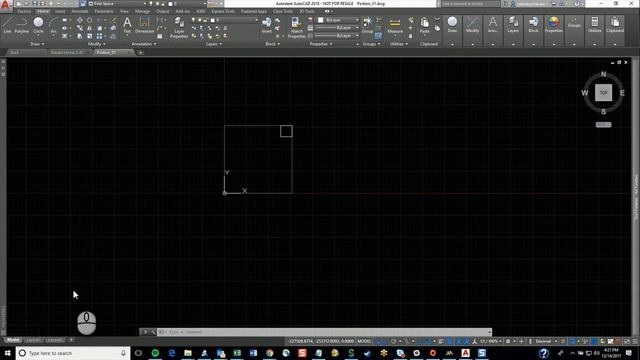The height and width of the screenshot is (360, 640).
Task: Click the Group objects icon
Action: (x=367, y=24)
